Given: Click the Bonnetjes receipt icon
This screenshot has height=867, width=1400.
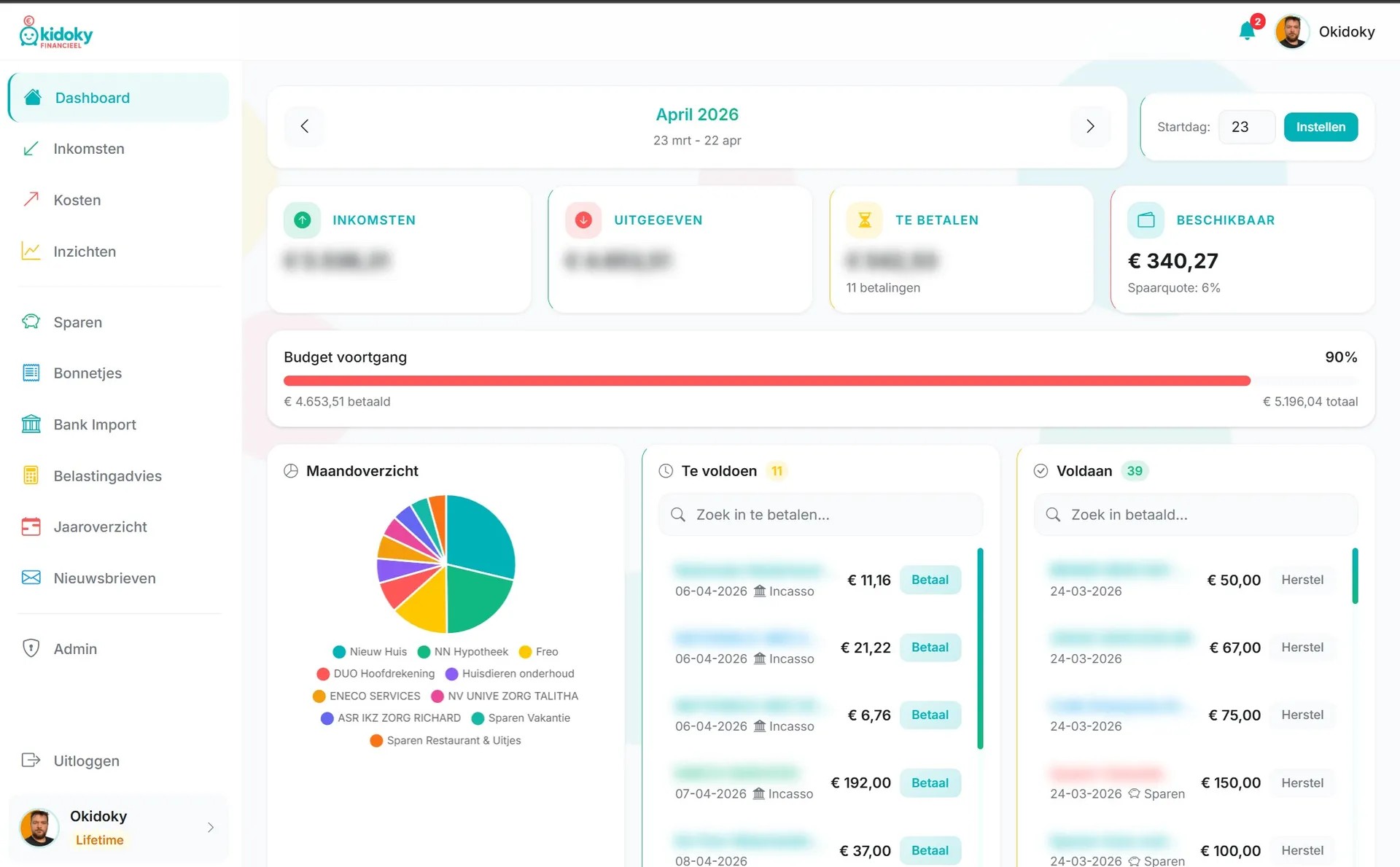Looking at the screenshot, I should pos(31,373).
